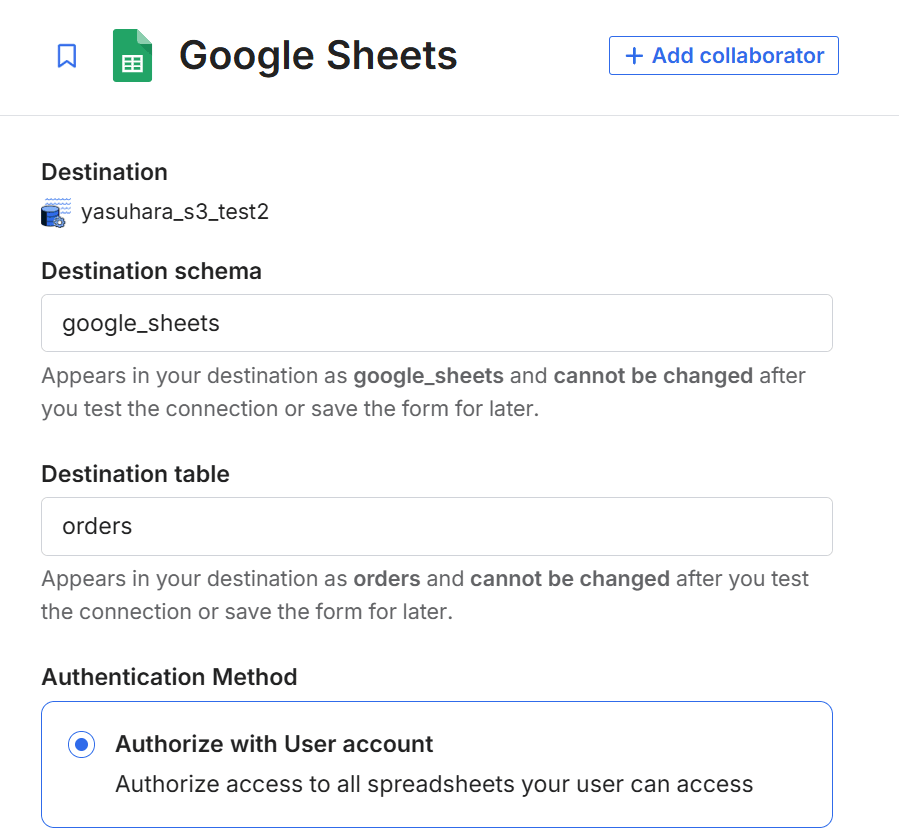This screenshot has width=899, height=836.
Task: Click the schema help text about google_sheets
Action: point(423,392)
